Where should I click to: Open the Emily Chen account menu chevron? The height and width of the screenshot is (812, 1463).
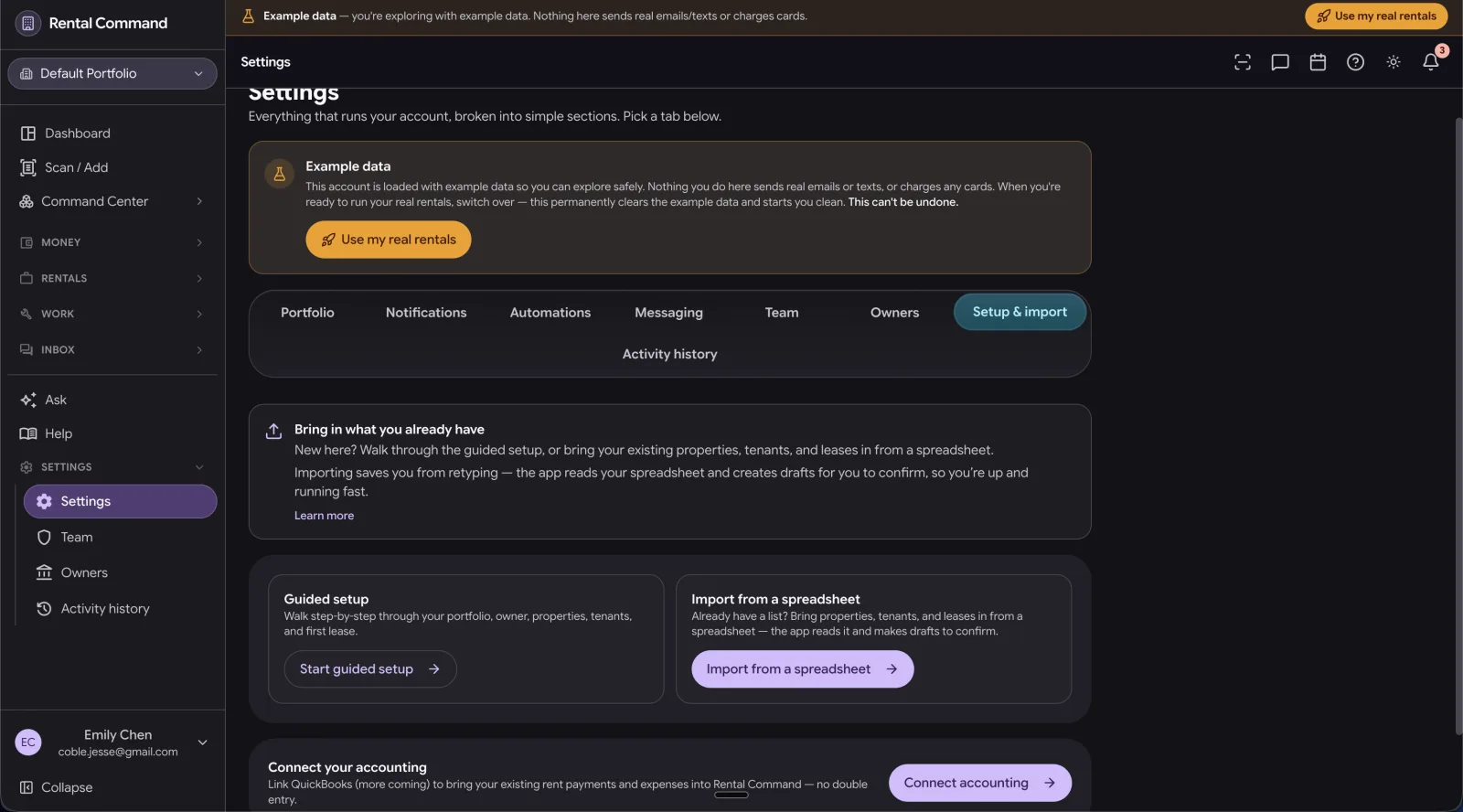[203, 743]
